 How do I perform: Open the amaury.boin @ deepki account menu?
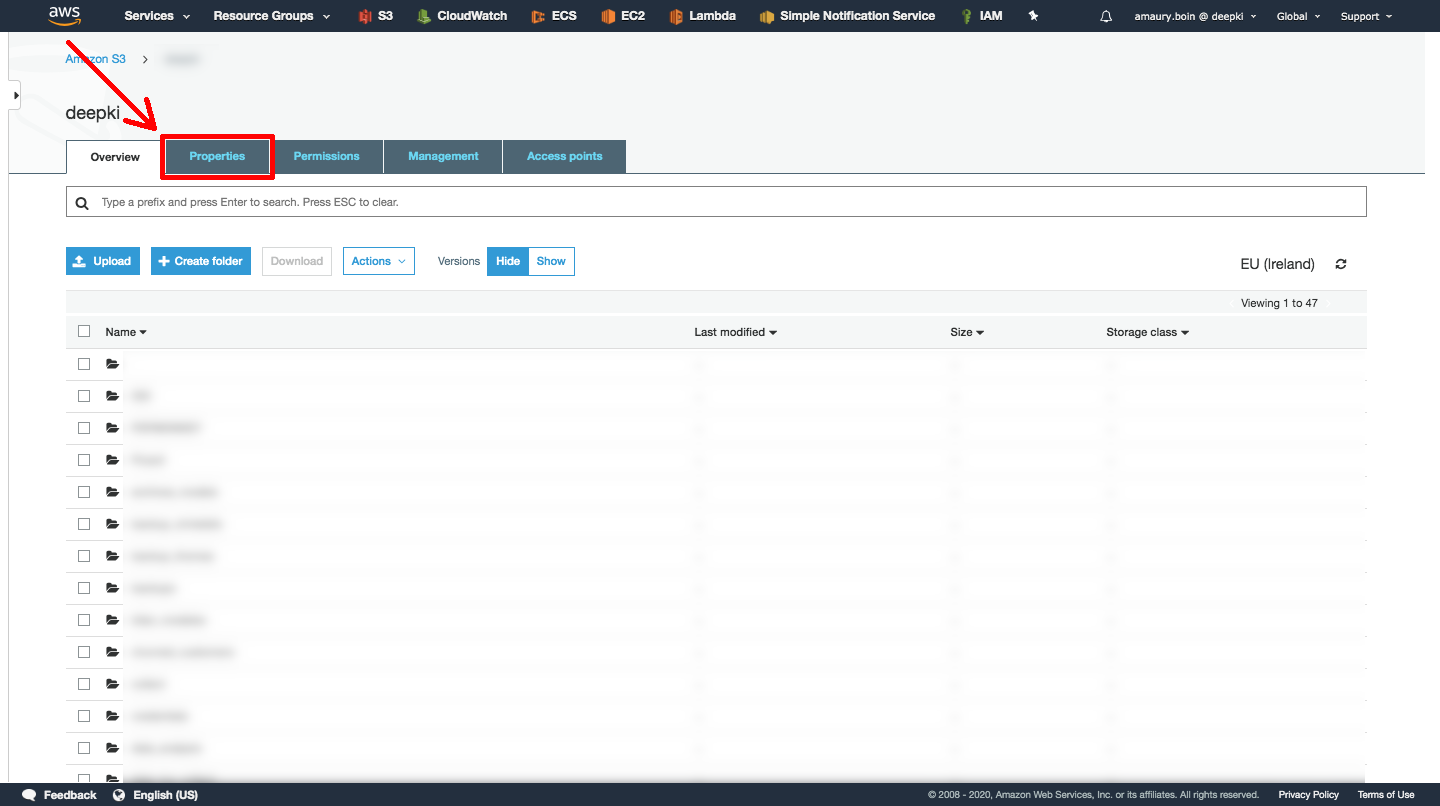coord(1195,16)
